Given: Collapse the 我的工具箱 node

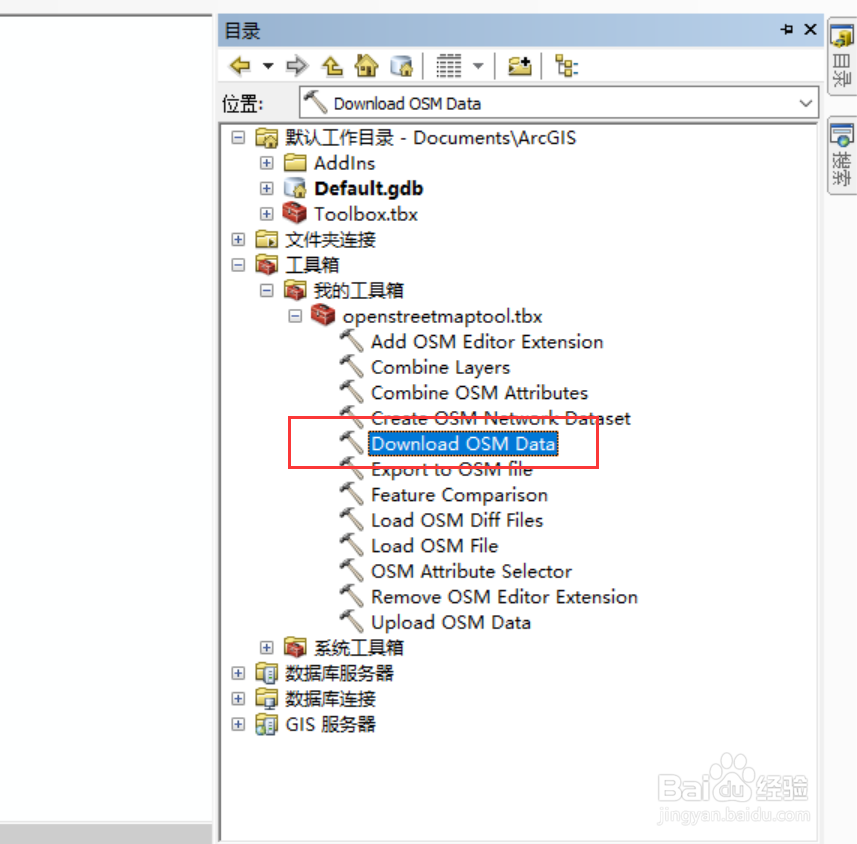Looking at the screenshot, I should coord(266,290).
